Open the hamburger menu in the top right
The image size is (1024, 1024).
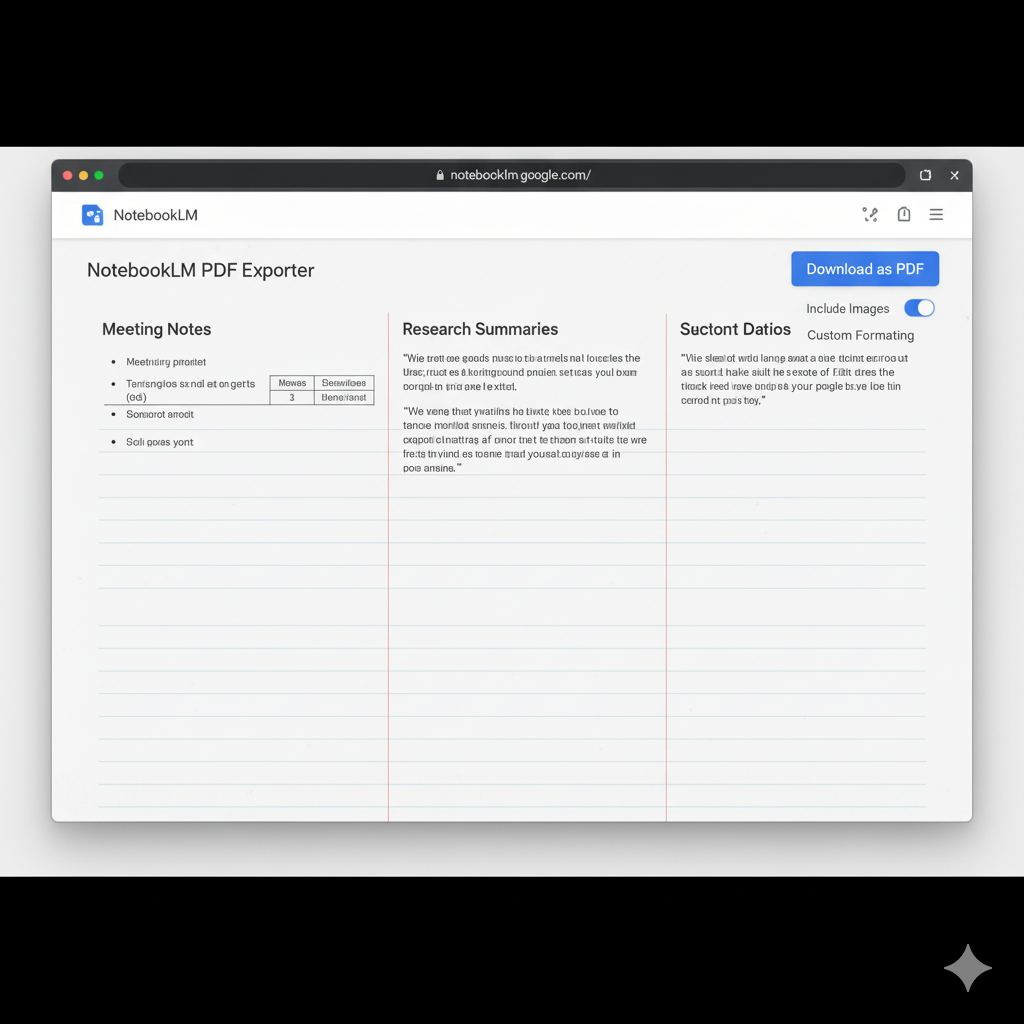pos(936,214)
